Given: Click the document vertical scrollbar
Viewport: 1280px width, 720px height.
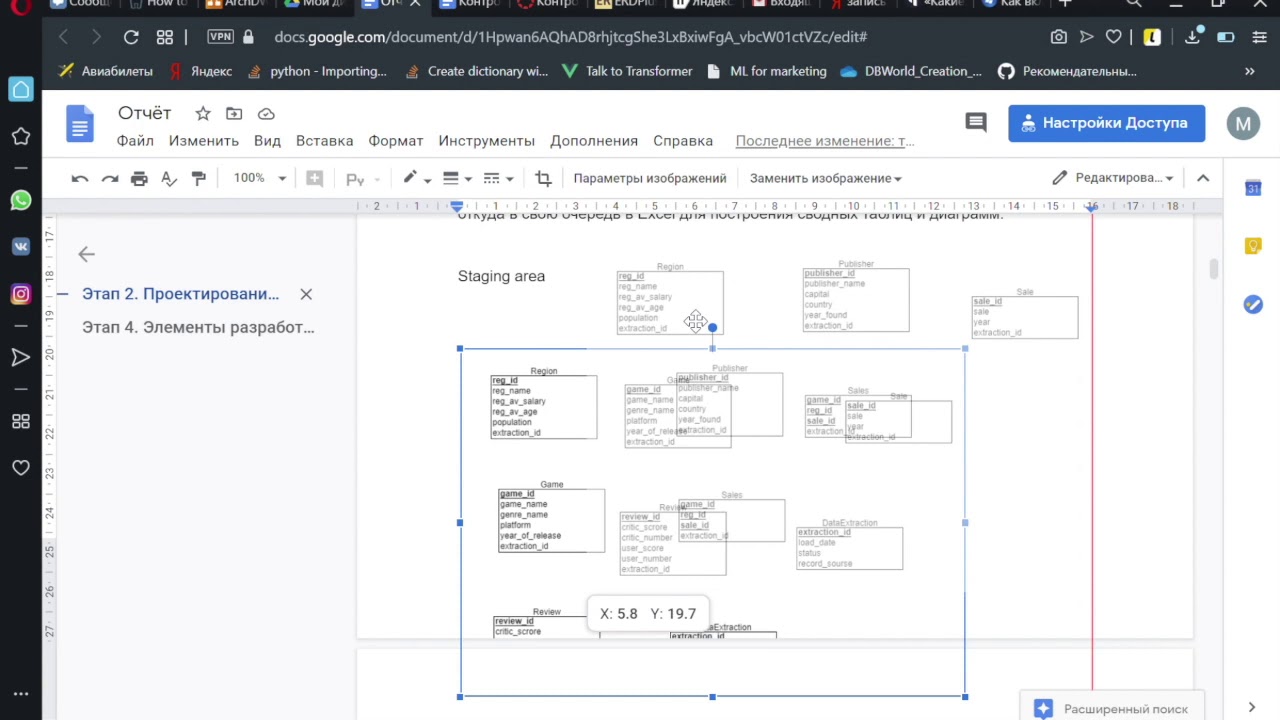Looking at the screenshot, I should coord(1214,269).
